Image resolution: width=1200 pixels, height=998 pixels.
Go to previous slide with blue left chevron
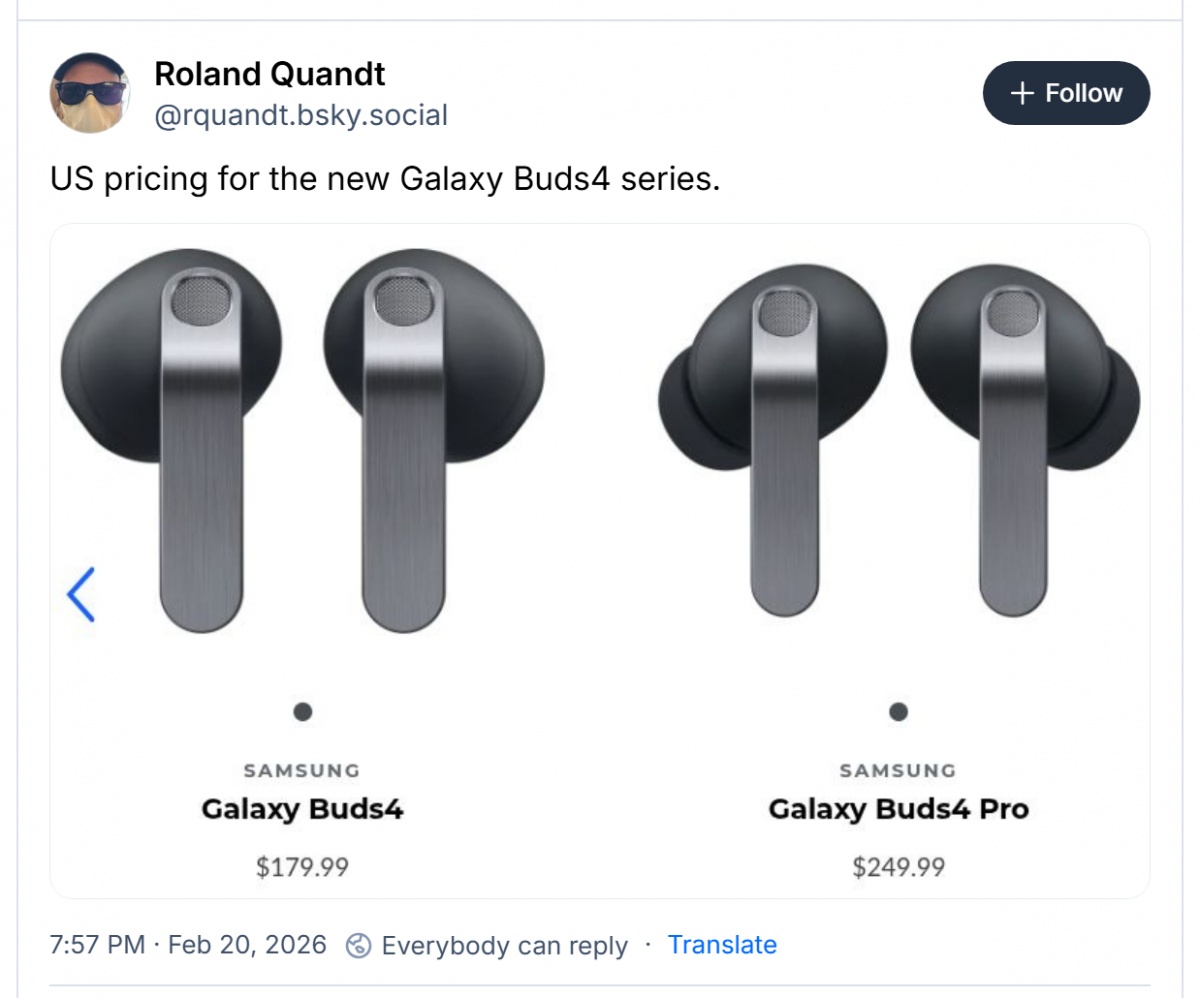(80, 595)
